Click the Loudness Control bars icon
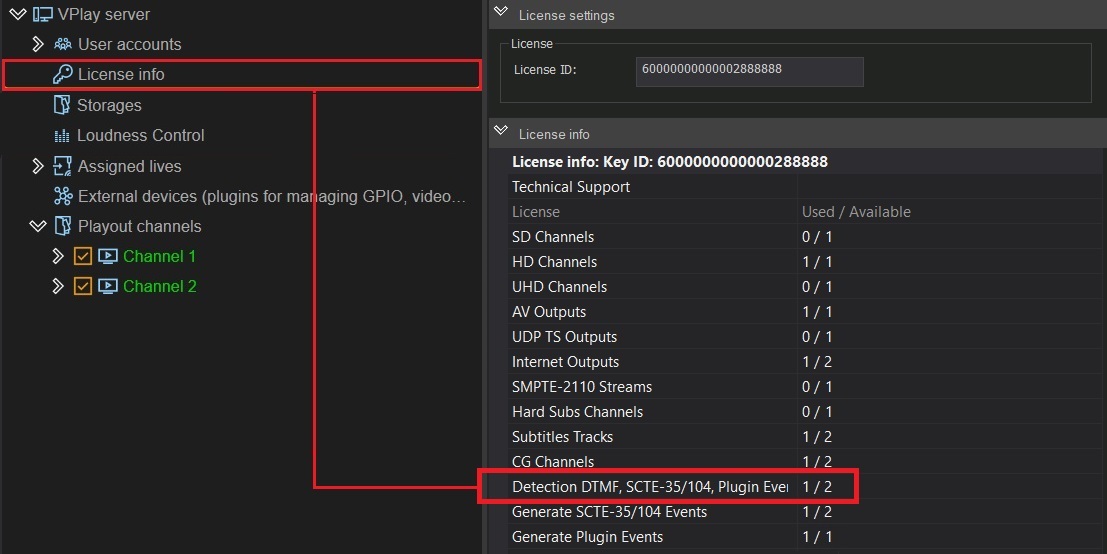Viewport: 1107px width, 554px height. (x=62, y=136)
